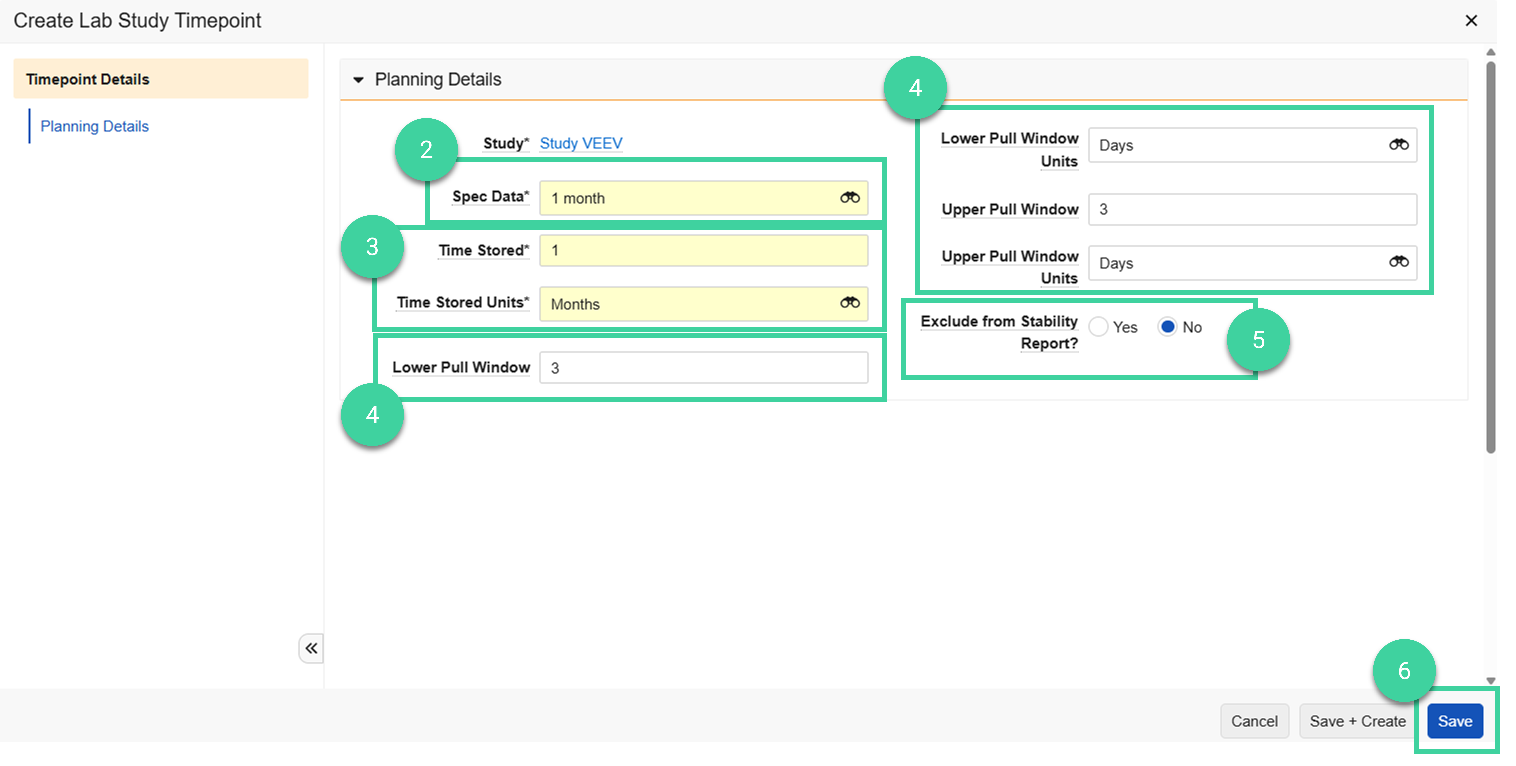
Task: Open the Lower Pull Window Units lookup icon
Action: [x=1397, y=144]
